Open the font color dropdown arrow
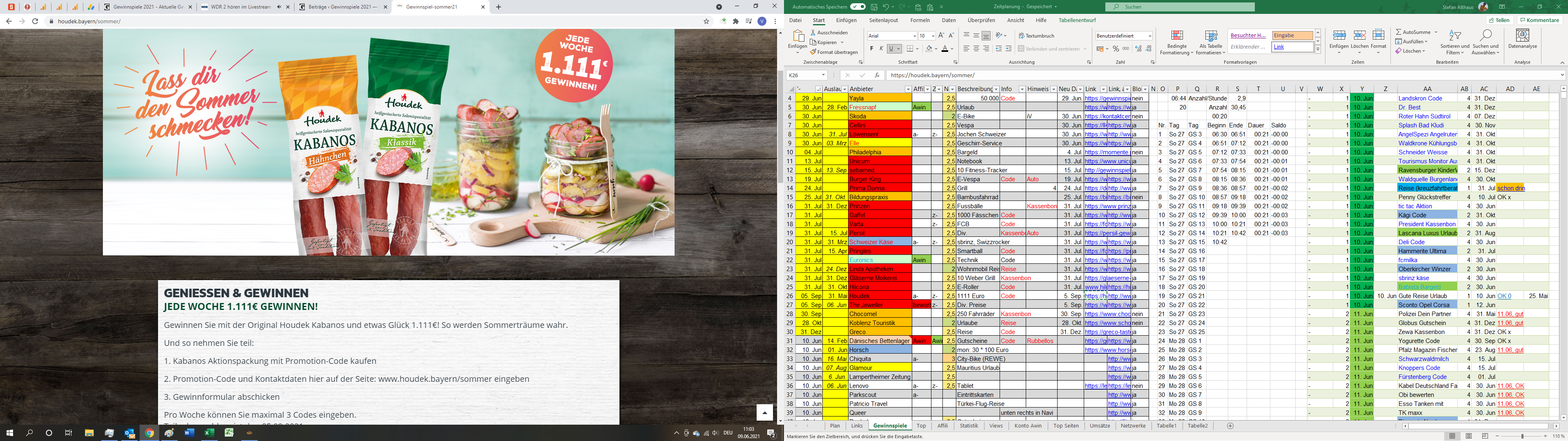This screenshot has height=441, width=1568. [952, 49]
